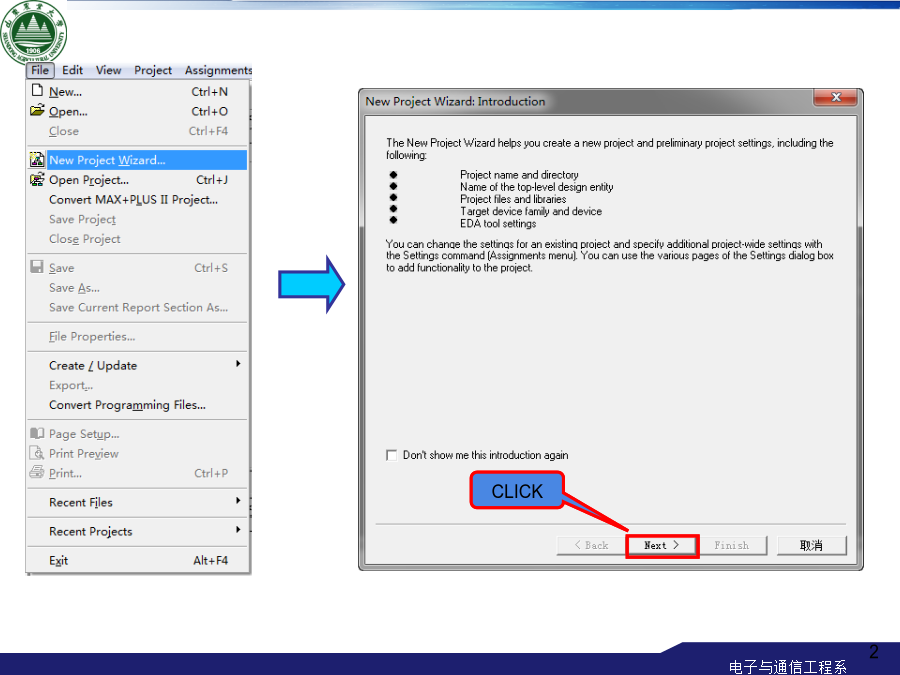Screen dimensions: 900x675
Task: Open the Assignments menu
Action: pos(218,70)
